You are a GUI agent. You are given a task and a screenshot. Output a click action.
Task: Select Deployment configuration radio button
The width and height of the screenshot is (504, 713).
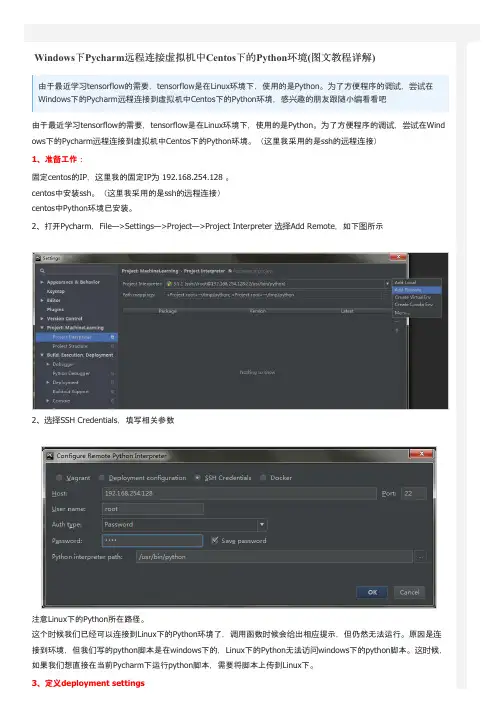[101, 477]
